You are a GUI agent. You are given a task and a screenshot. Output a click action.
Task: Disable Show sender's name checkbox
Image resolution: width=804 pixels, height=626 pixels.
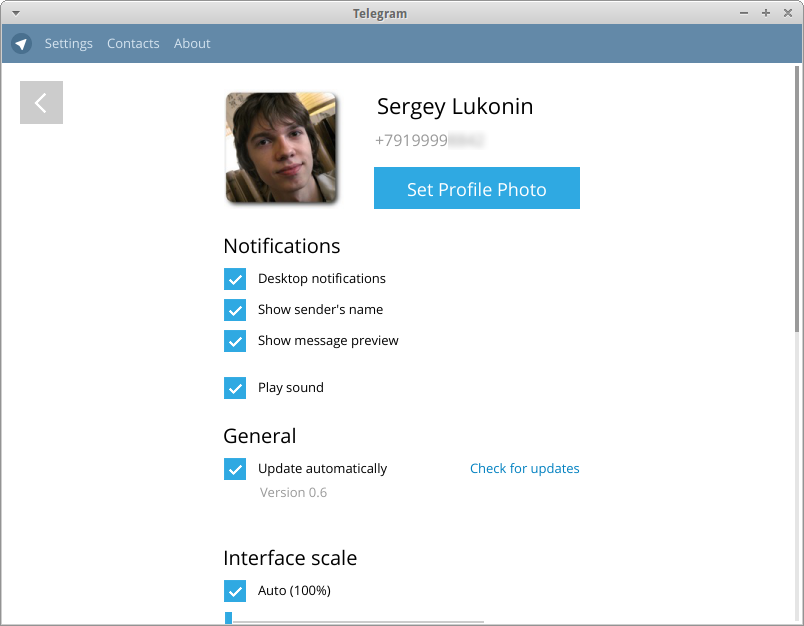click(x=235, y=310)
